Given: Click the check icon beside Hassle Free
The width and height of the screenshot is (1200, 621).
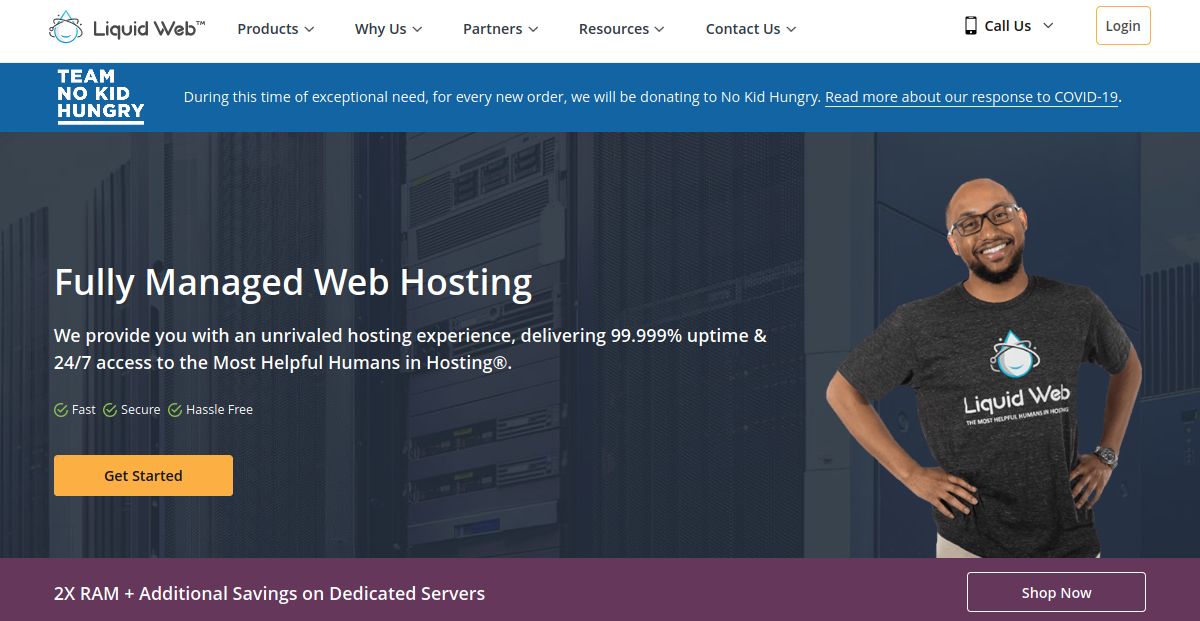Looking at the screenshot, I should tap(175, 410).
